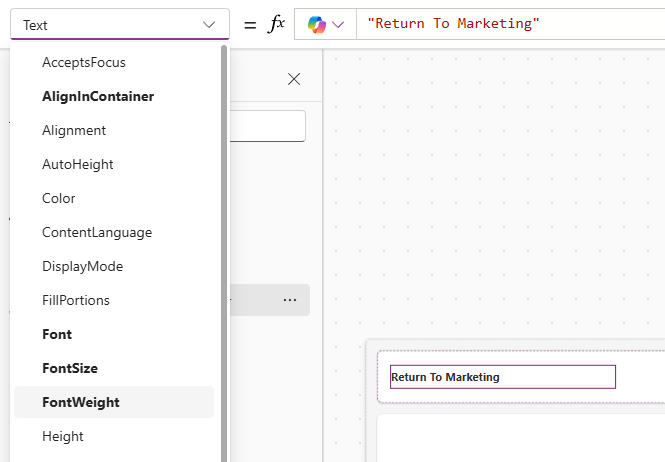Choose the Height property
665x462 pixels.
(63, 436)
